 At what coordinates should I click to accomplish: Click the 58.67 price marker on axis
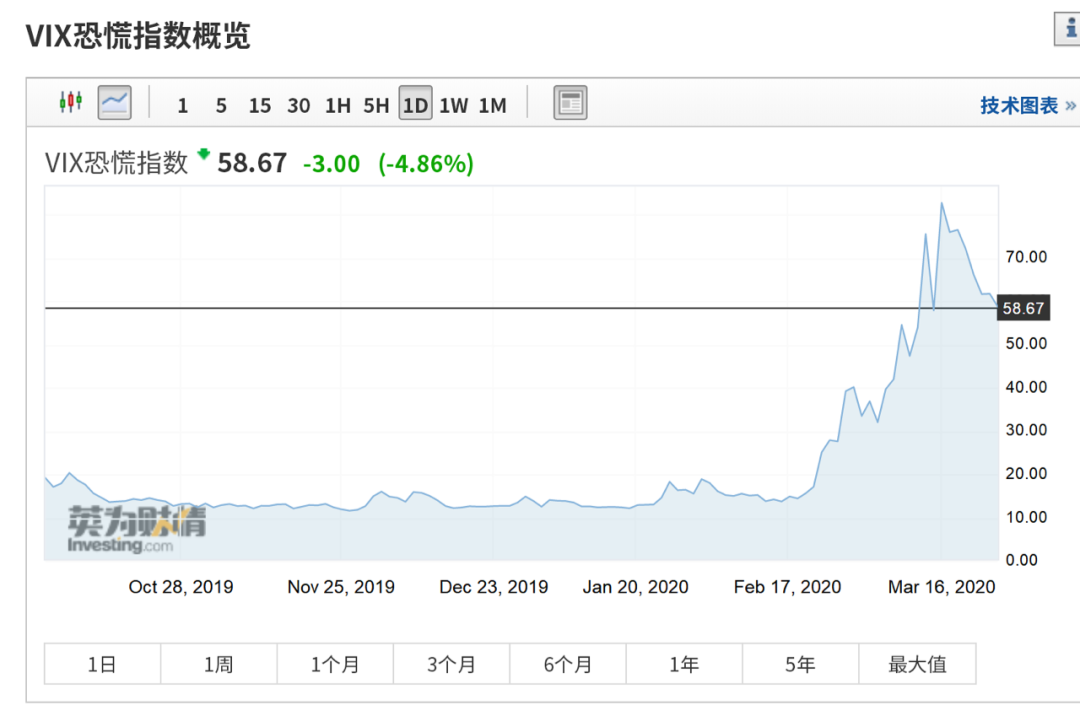point(1023,308)
